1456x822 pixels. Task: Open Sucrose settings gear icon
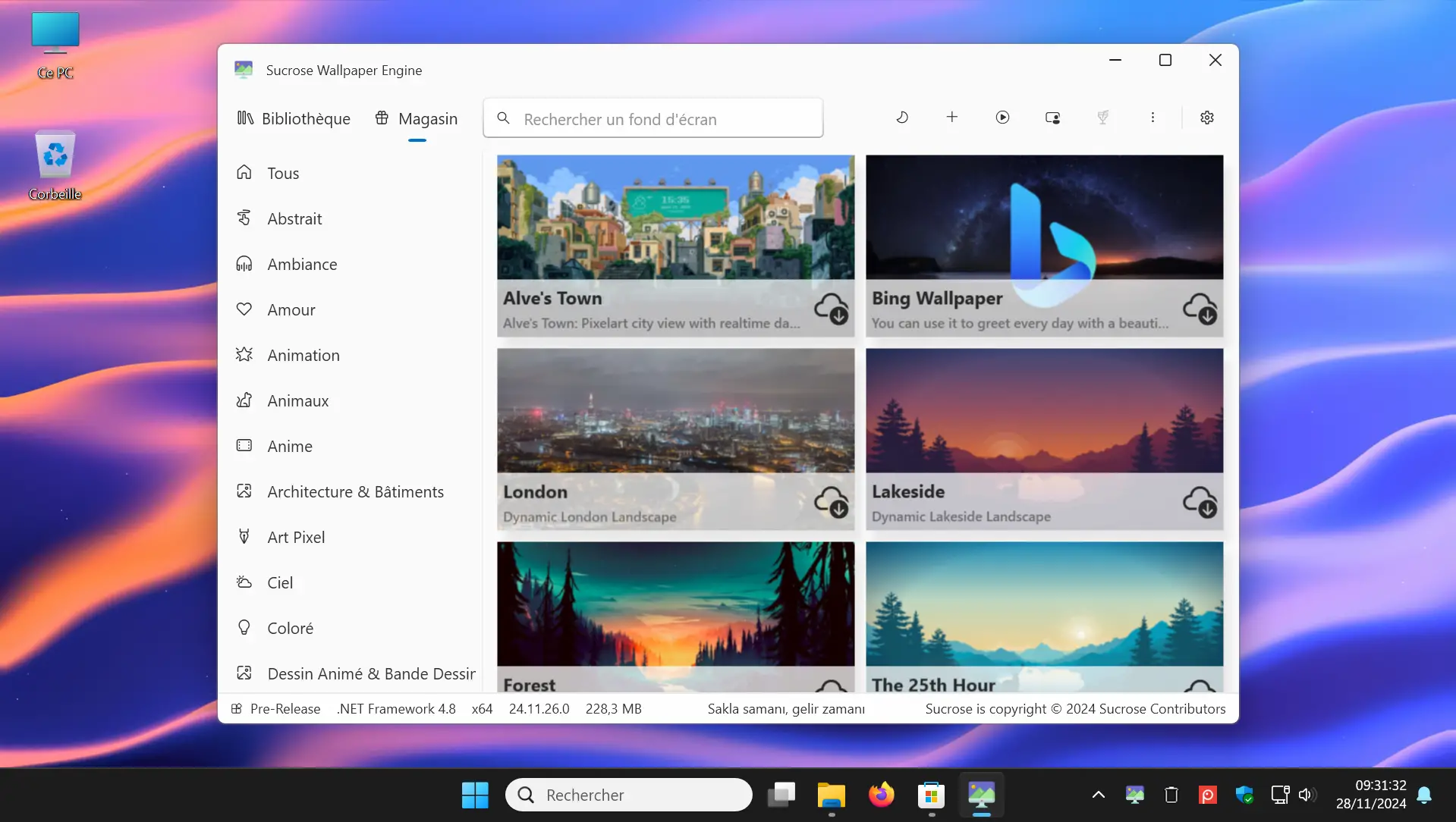[1207, 118]
